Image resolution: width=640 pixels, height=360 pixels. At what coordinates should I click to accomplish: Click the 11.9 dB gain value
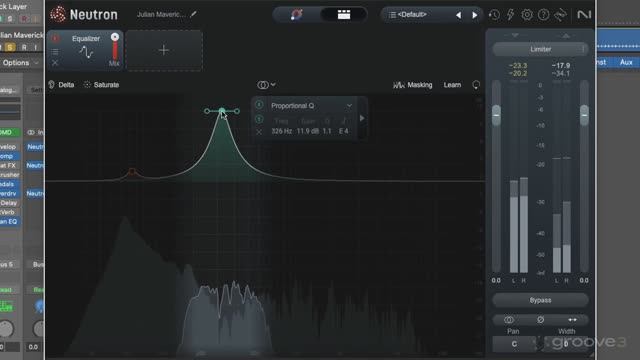[308, 131]
